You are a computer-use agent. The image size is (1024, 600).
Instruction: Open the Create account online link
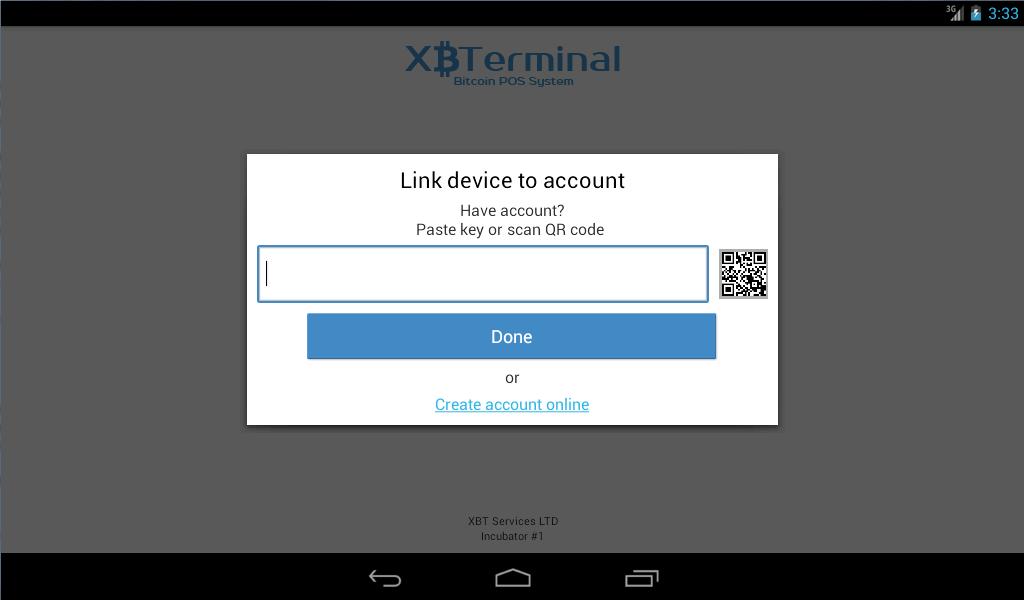tap(512, 404)
